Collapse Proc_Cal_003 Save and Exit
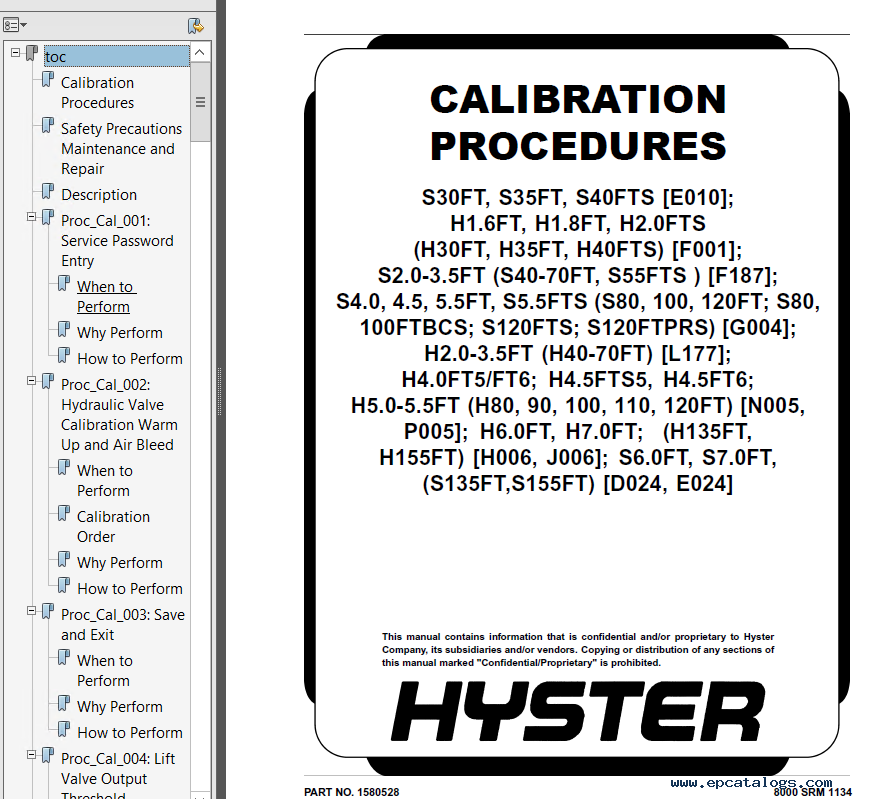Image resolution: width=883 pixels, height=799 pixels. pyautogui.click(x=32, y=611)
